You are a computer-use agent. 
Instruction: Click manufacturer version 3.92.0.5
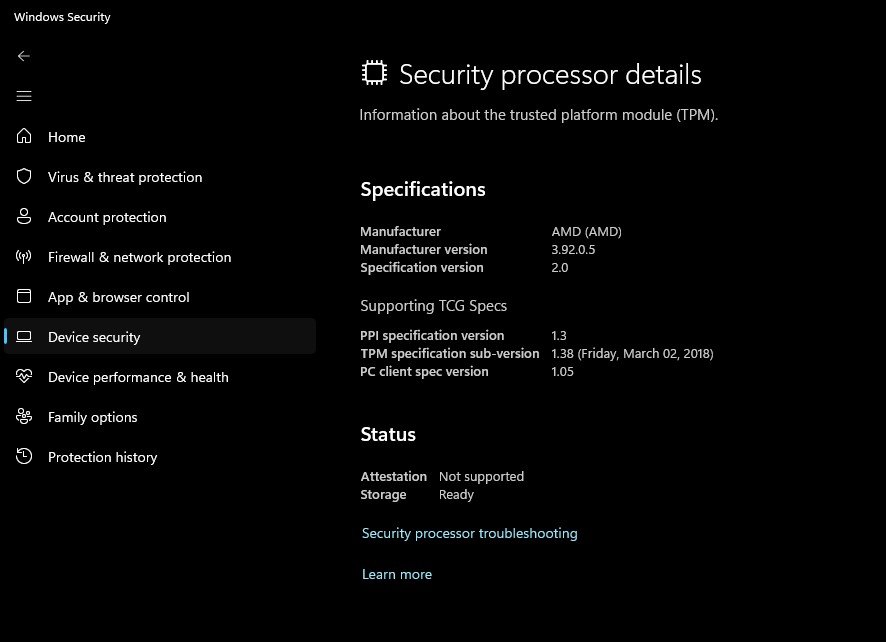click(x=573, y=249)
